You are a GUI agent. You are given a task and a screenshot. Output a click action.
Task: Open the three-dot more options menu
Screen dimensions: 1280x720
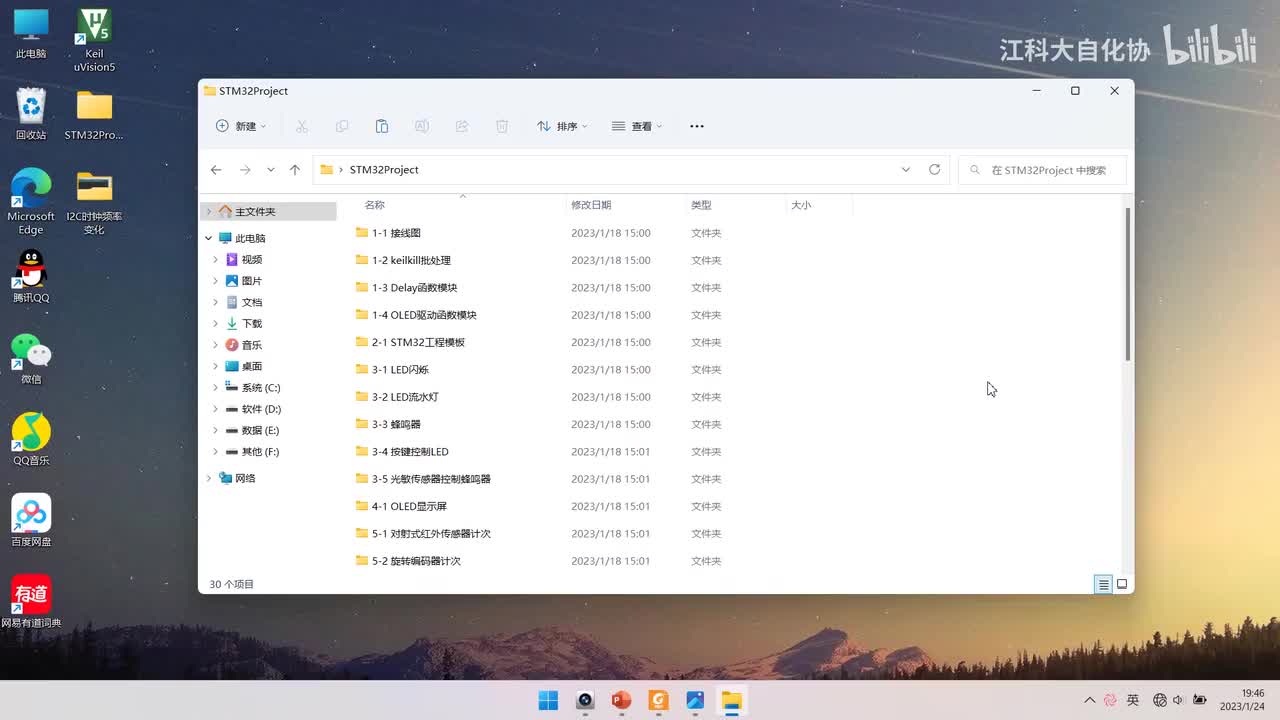(x=697, y=126)
